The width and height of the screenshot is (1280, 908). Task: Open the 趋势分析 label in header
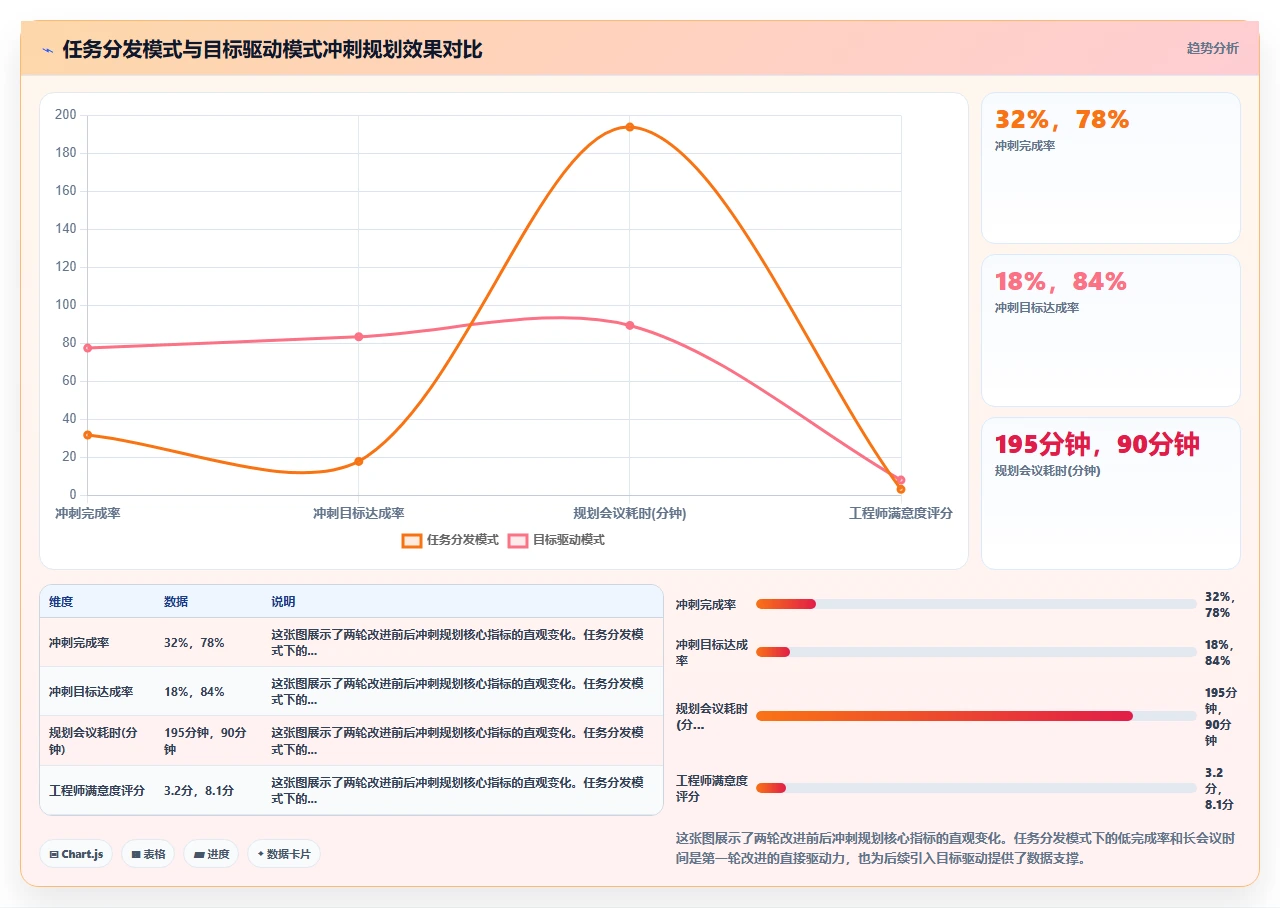tap(1212, 48)
